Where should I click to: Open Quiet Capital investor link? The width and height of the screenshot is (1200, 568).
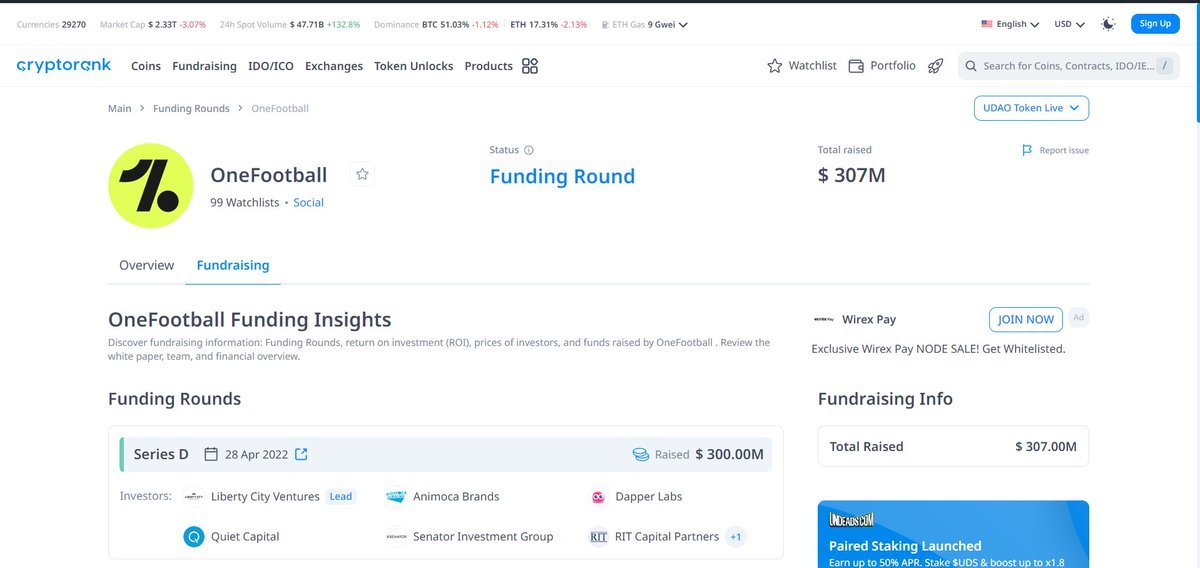point(245,537)
